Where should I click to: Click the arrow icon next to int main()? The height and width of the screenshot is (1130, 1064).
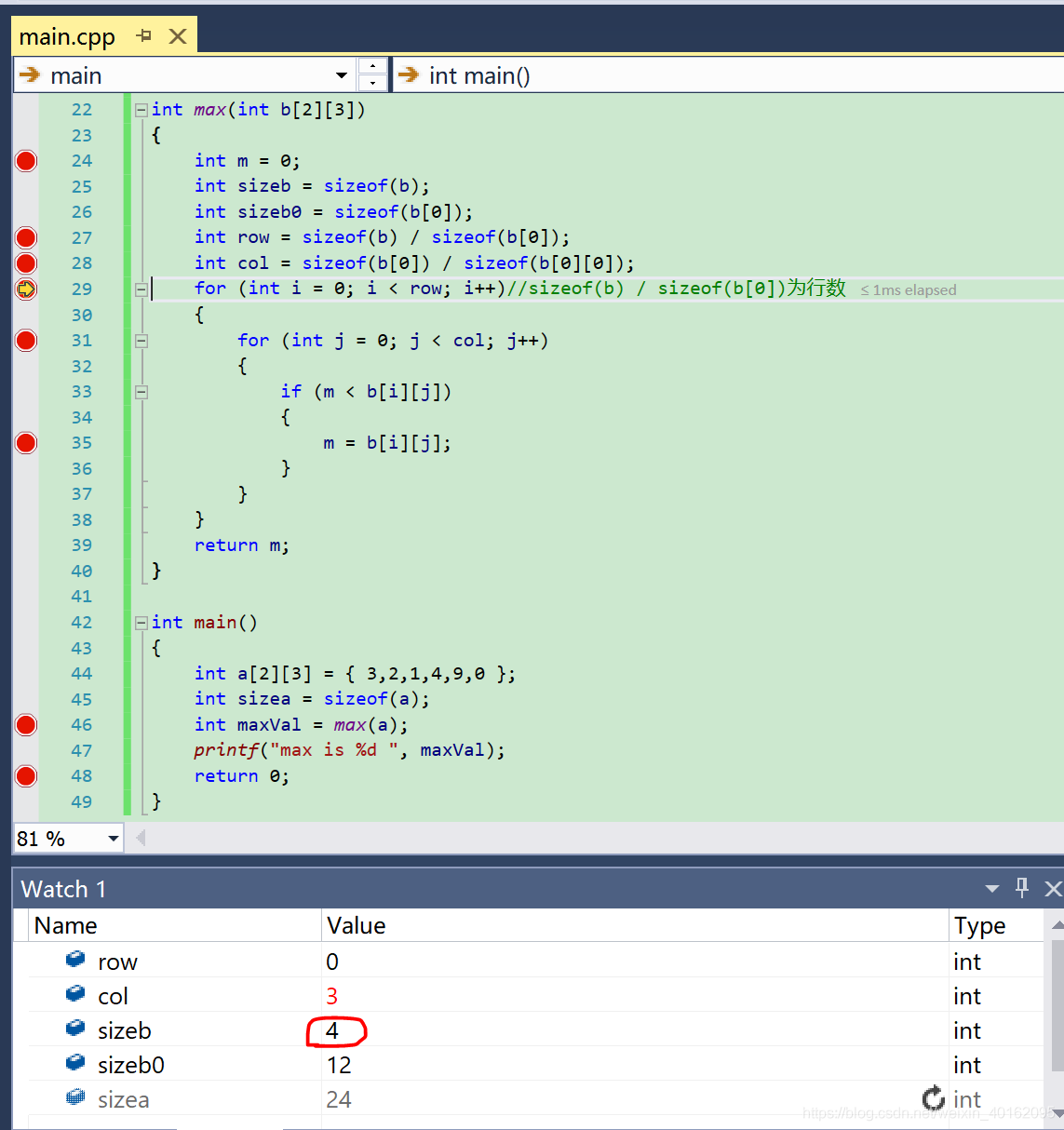409,74
